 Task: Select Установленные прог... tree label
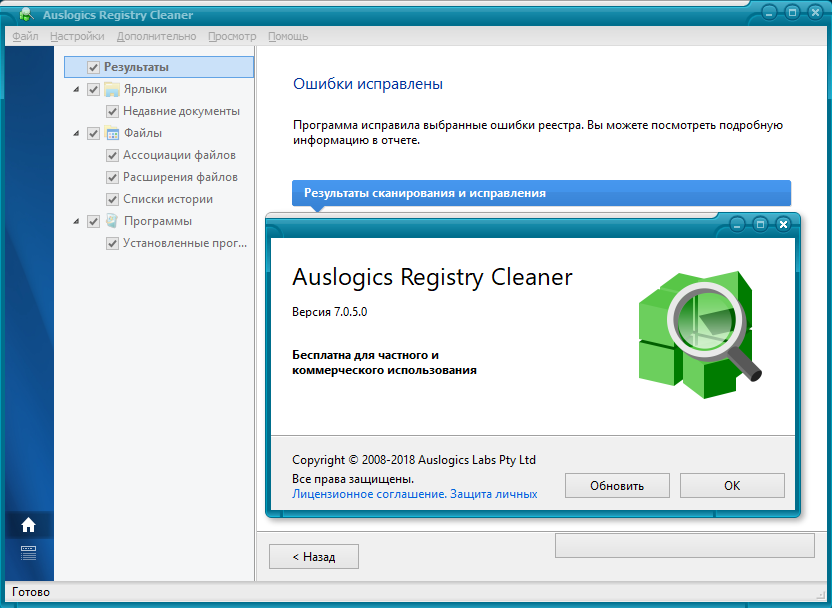click(x=185, y=244)
